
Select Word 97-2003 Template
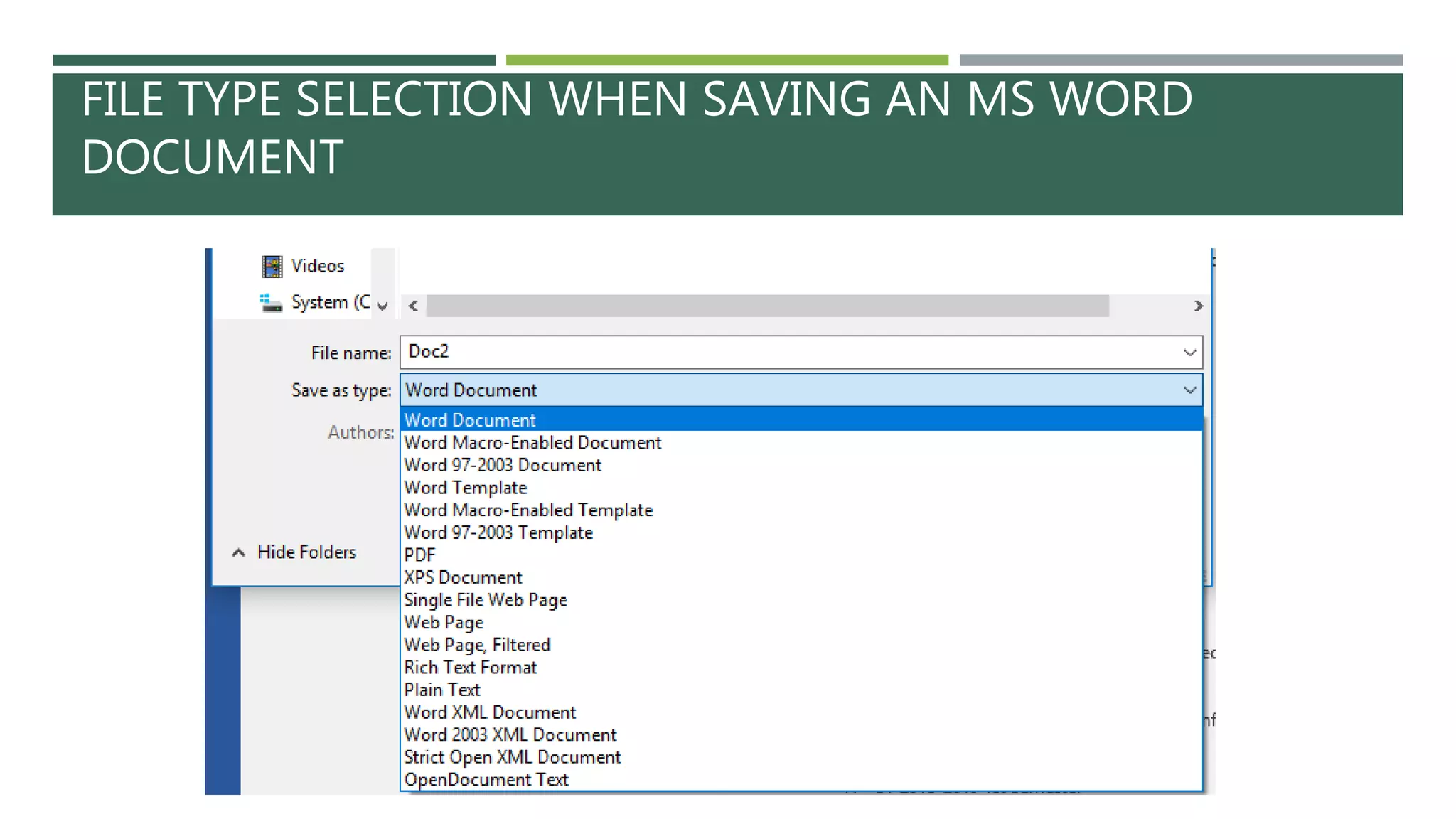(x=801, y=532)
